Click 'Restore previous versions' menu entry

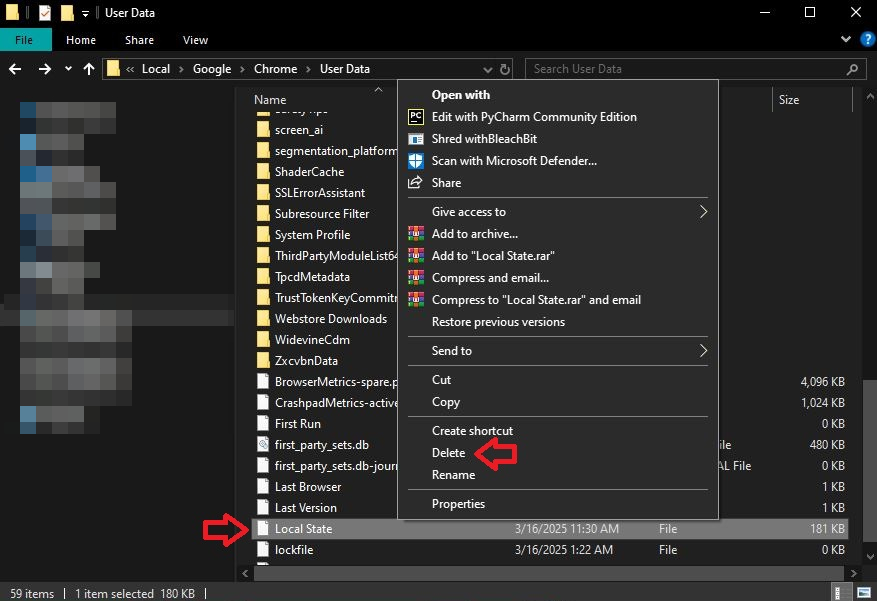tap(498, 321)
